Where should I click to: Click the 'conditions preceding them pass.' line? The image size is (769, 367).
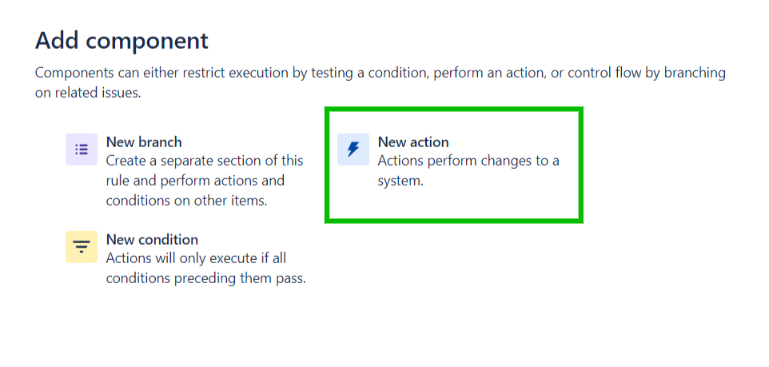tap(206, 278)
